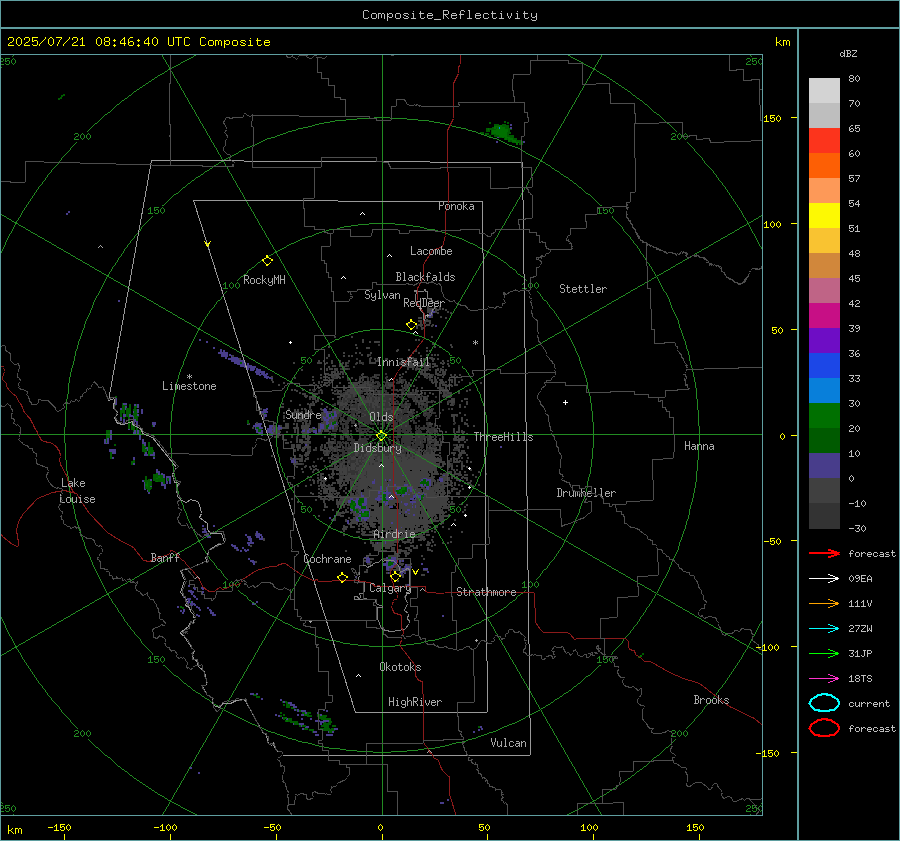Click the Lacombe label
The width and height of the screenshot is (900, 841).
(x=431, y=251)
